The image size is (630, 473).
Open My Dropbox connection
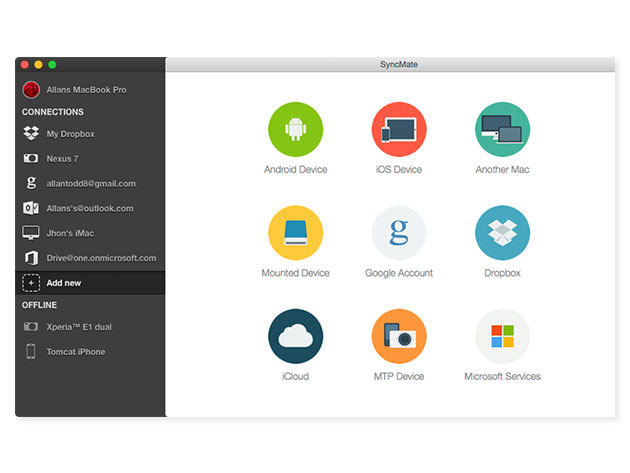(x=90, y=133)
